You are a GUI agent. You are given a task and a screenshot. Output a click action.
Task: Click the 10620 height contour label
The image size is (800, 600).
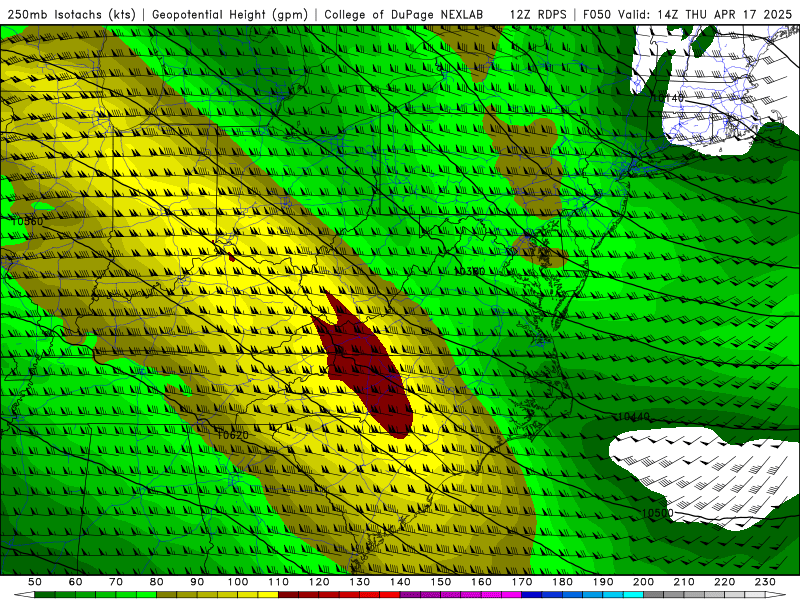[x=233, y=435]
